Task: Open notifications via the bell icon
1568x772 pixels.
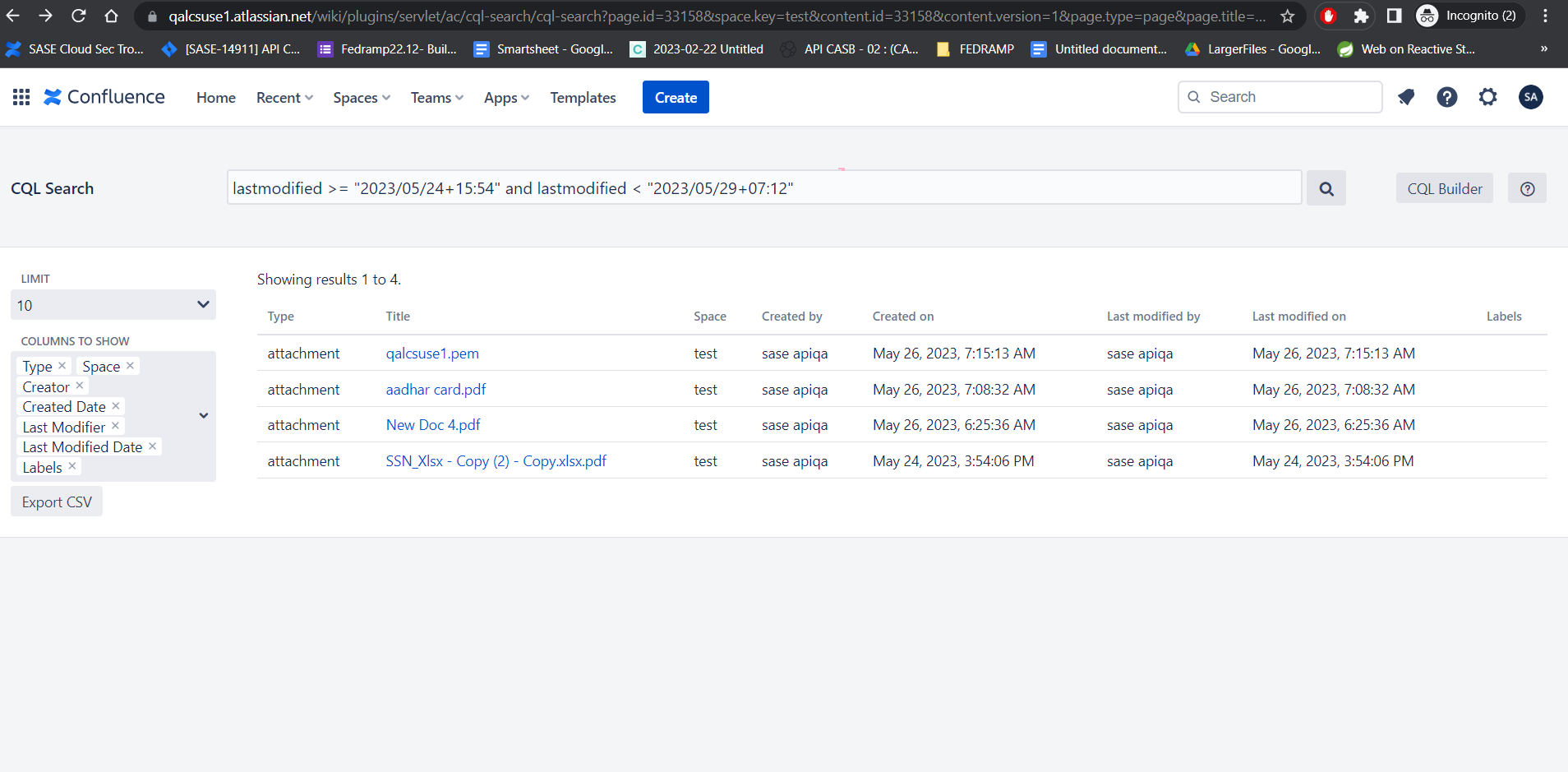Action: pyautogui.click(x=1407, y=97)
